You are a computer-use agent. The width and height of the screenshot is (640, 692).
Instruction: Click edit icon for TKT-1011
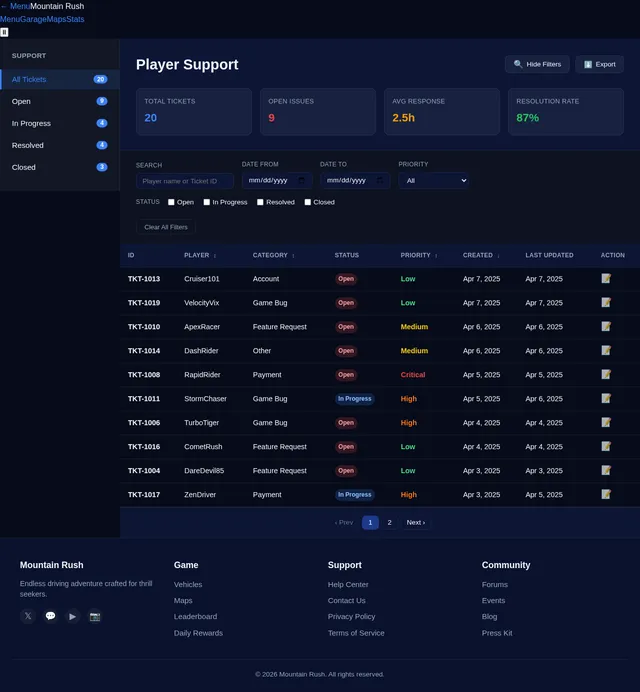click(x=606, y=398)
